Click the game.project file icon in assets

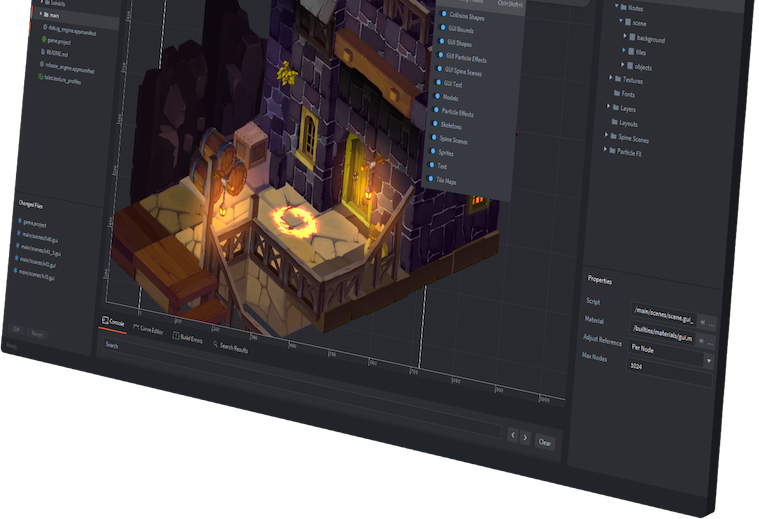[45, 39]
